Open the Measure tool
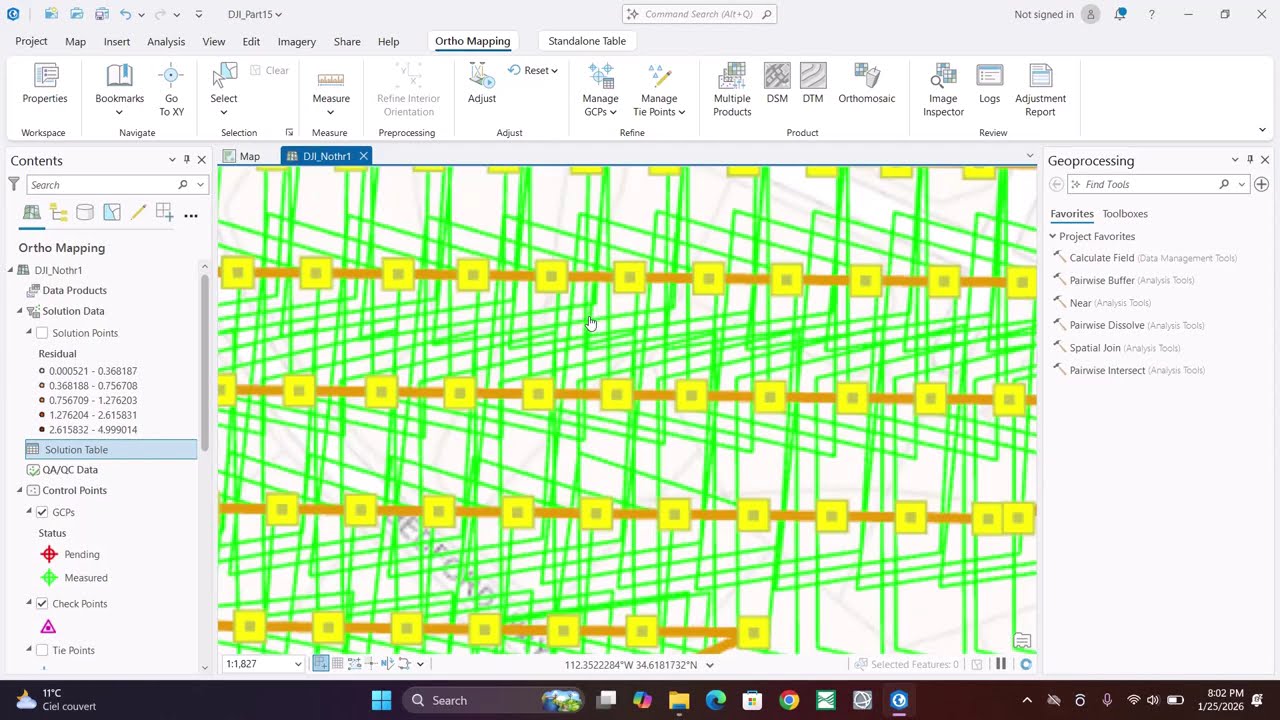The height and width of the screenshot is (720, 1280). pos(331,90)
